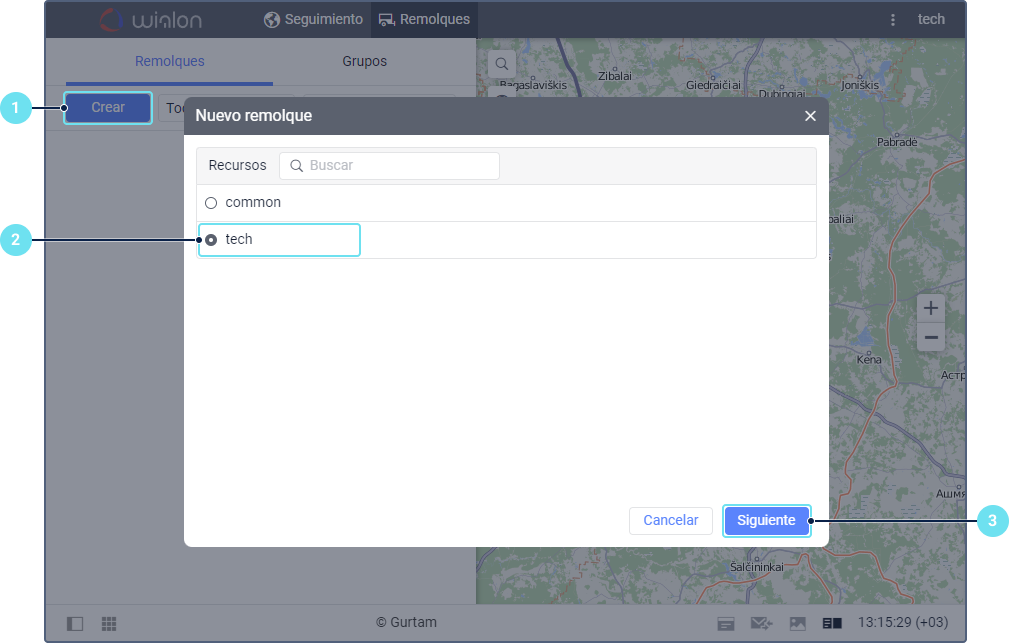Image resolution: width=1009 pixels, height=643 pixels.
Task: Click the Recursos column header
Action: [x=237, y=165]
